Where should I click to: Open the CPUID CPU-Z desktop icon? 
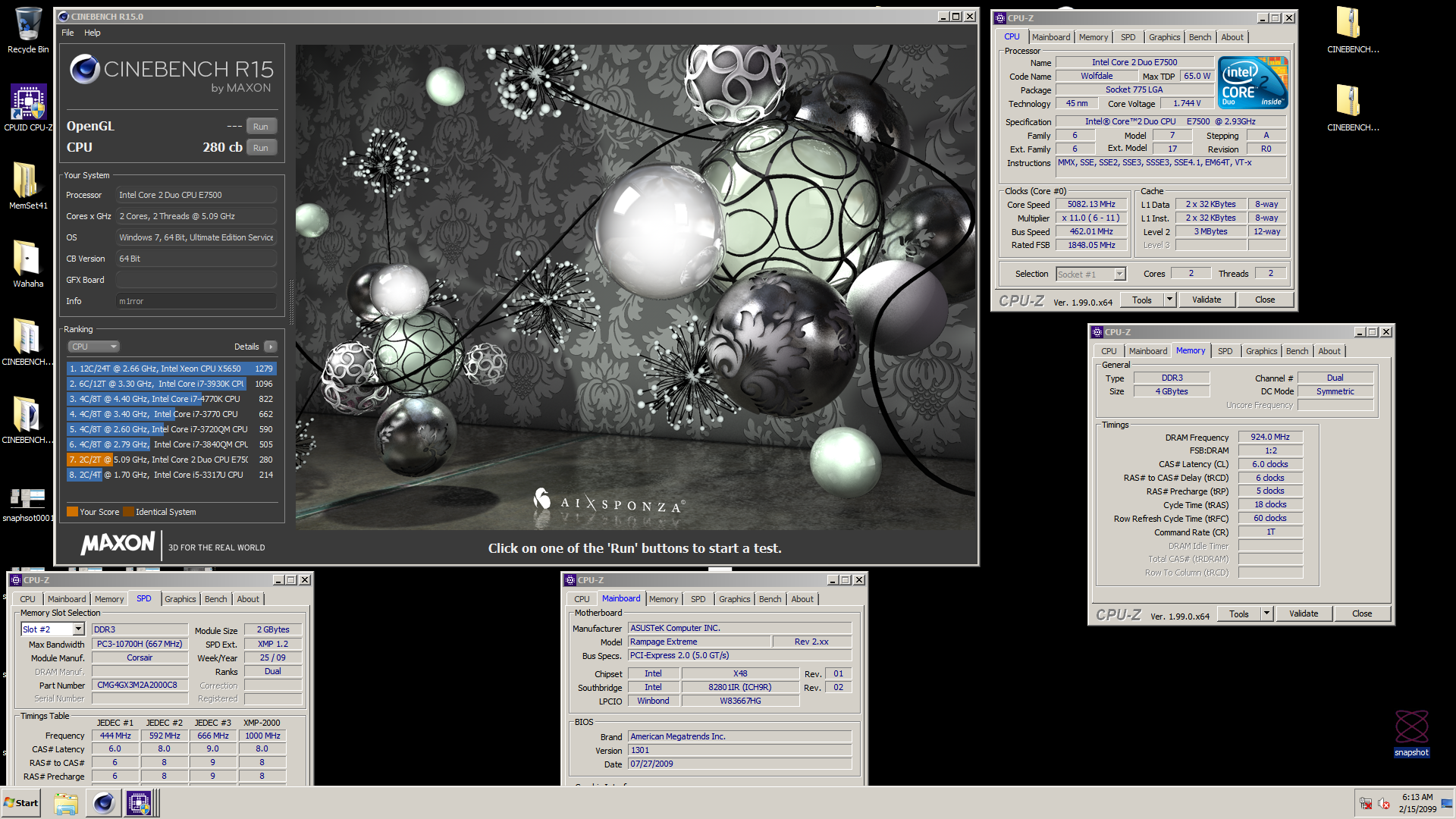click(28, 108)
